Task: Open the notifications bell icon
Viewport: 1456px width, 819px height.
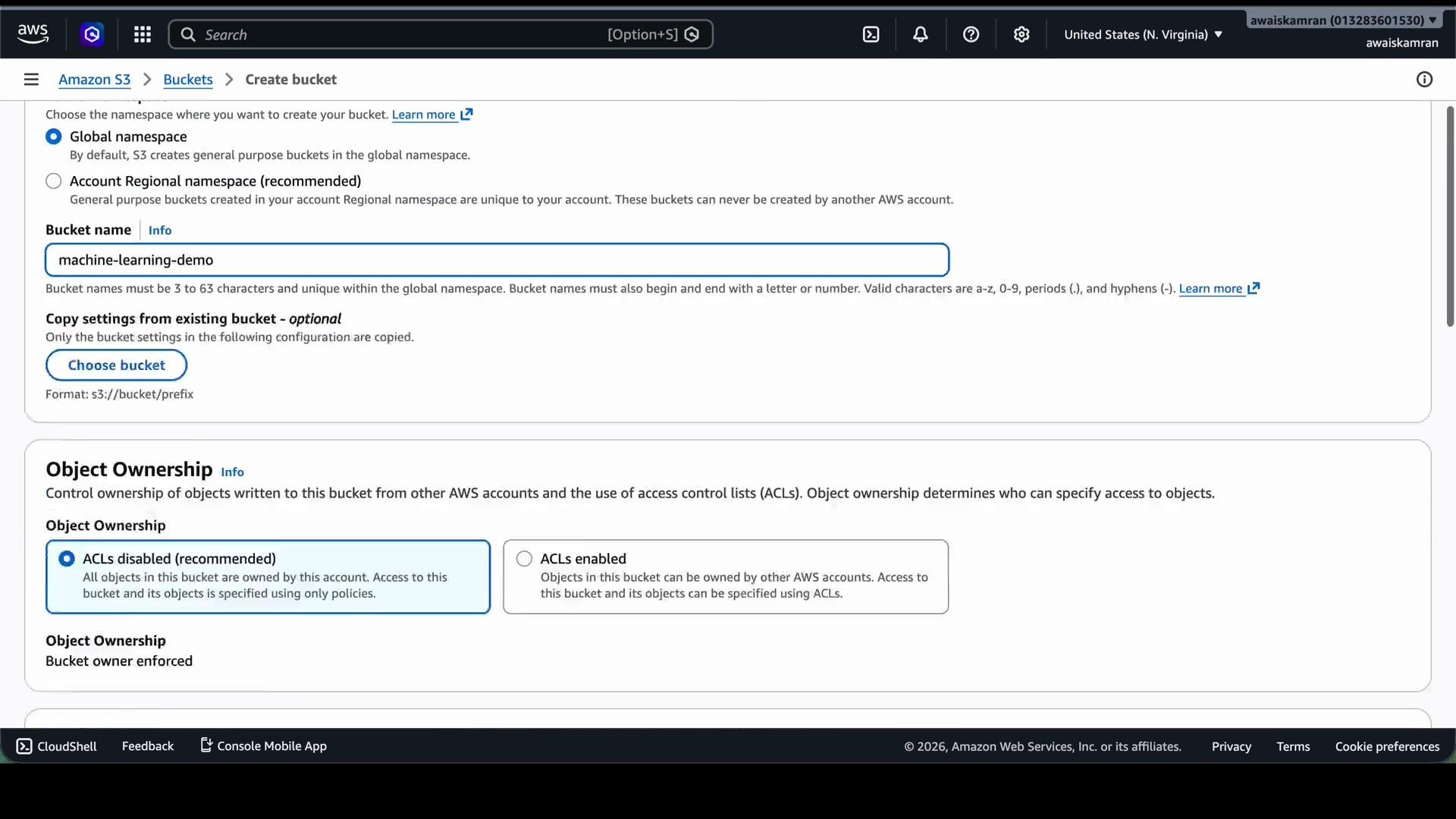Action: (921, 34)
